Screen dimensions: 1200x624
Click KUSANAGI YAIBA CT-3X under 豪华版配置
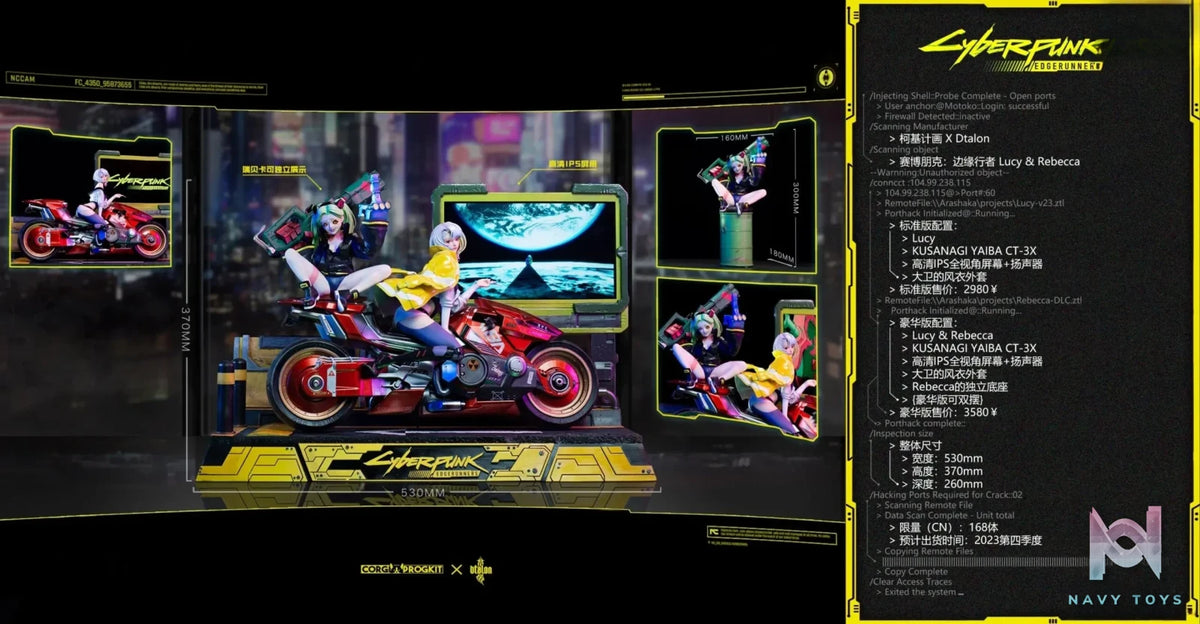pos(968,347)
